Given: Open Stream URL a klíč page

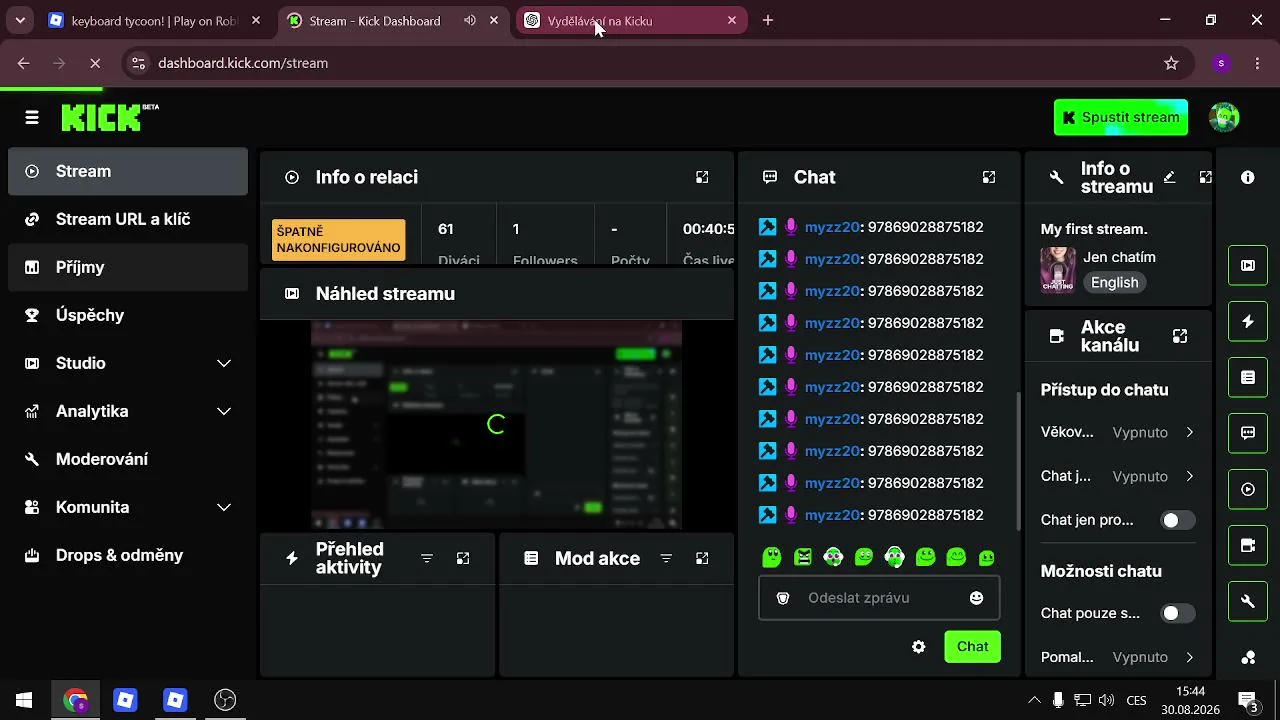Looking at the screenshot, I should (x=128, y=219).
